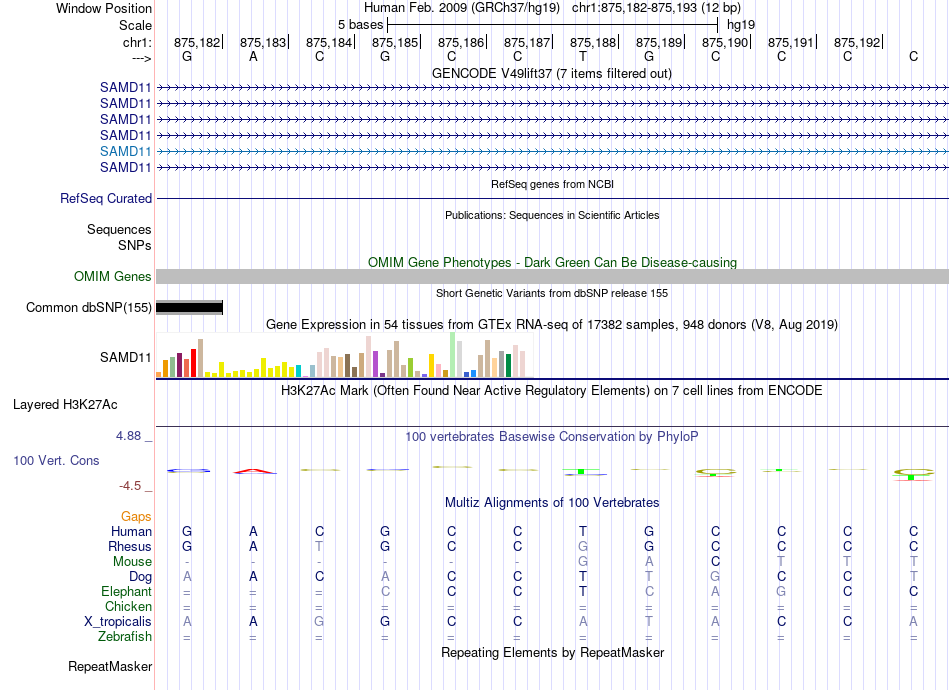Select the SNPs track label
Viewport: 950px width, 690px height.
pos(135,245)
